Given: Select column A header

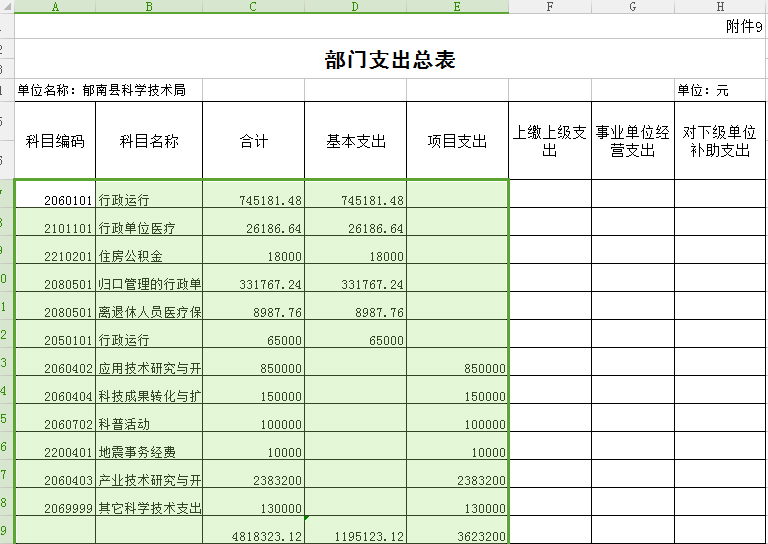Looking at the screenshot, I should pyautogui.click(x=55, y=7).
